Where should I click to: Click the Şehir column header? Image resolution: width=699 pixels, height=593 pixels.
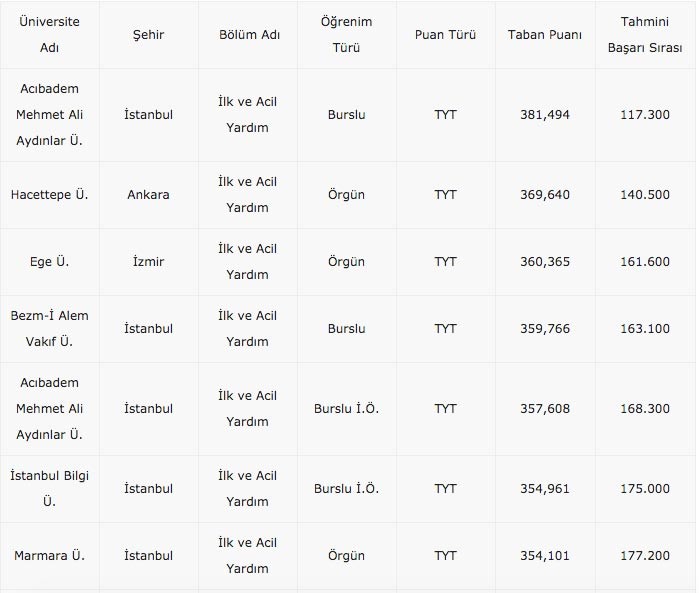tap(148, 35)
